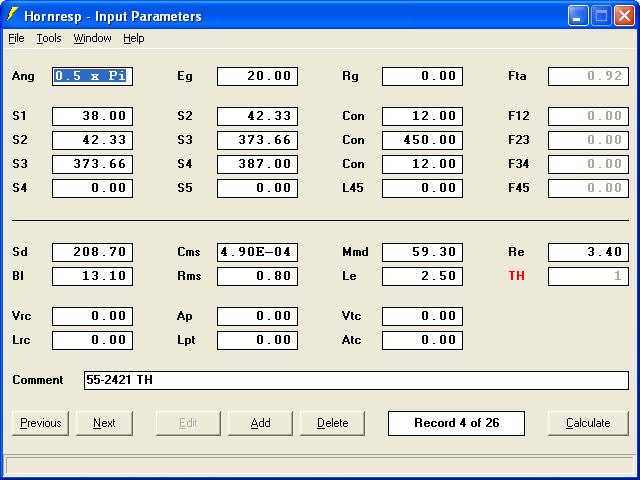The image size is (640, 480).
Task: Click the Lpt input field
Action: coord(258,340)
